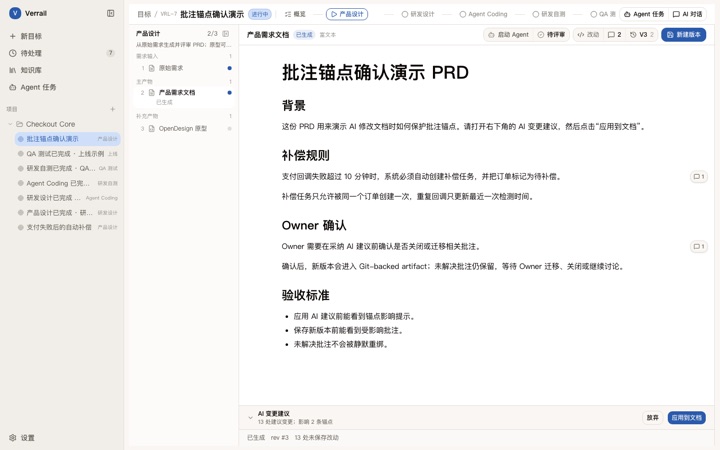
Task: View 改动 changes with the code icon
Action: pos(588,34)
